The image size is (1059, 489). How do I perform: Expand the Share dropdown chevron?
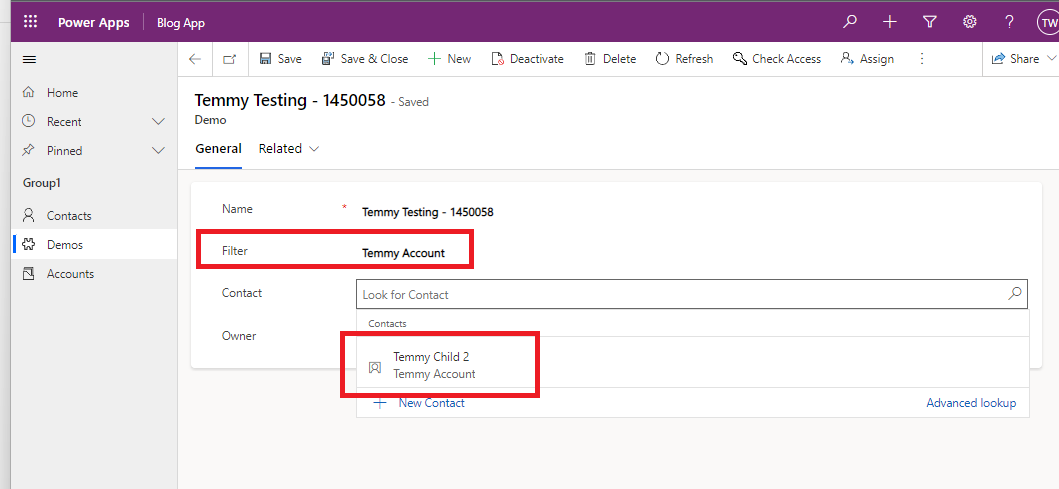pyautogui.click(x=1051, y=59)
